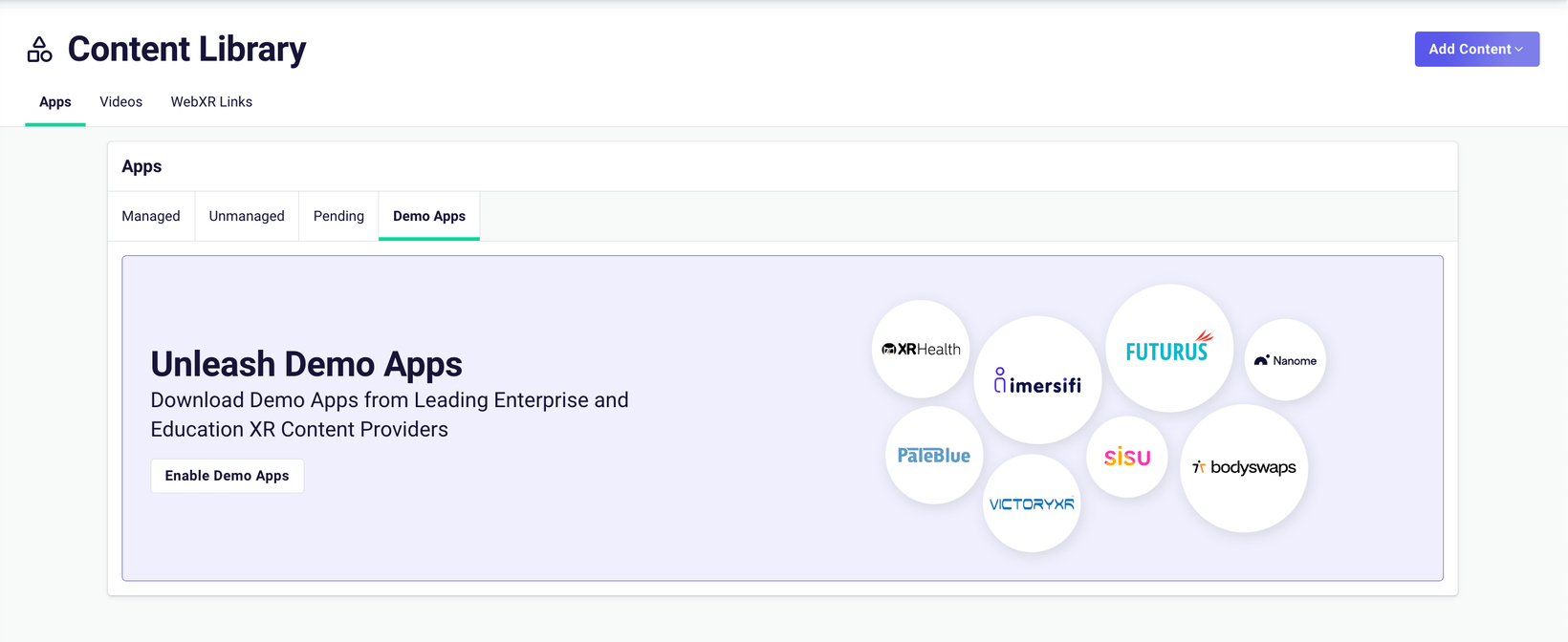This screenshot has width=1568, height=642.
Task: Click the imersifi logo bubble
Action: click(x=1037, y=380)
